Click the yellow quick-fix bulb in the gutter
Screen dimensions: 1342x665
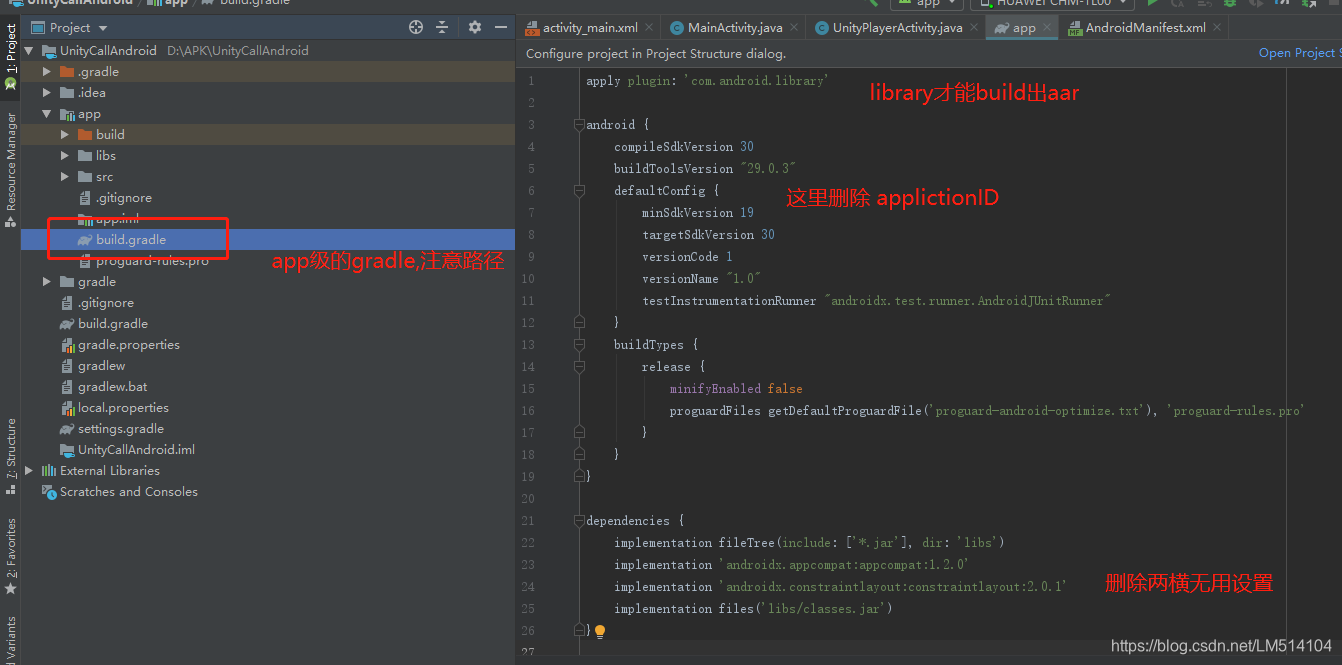pos(599,631)
